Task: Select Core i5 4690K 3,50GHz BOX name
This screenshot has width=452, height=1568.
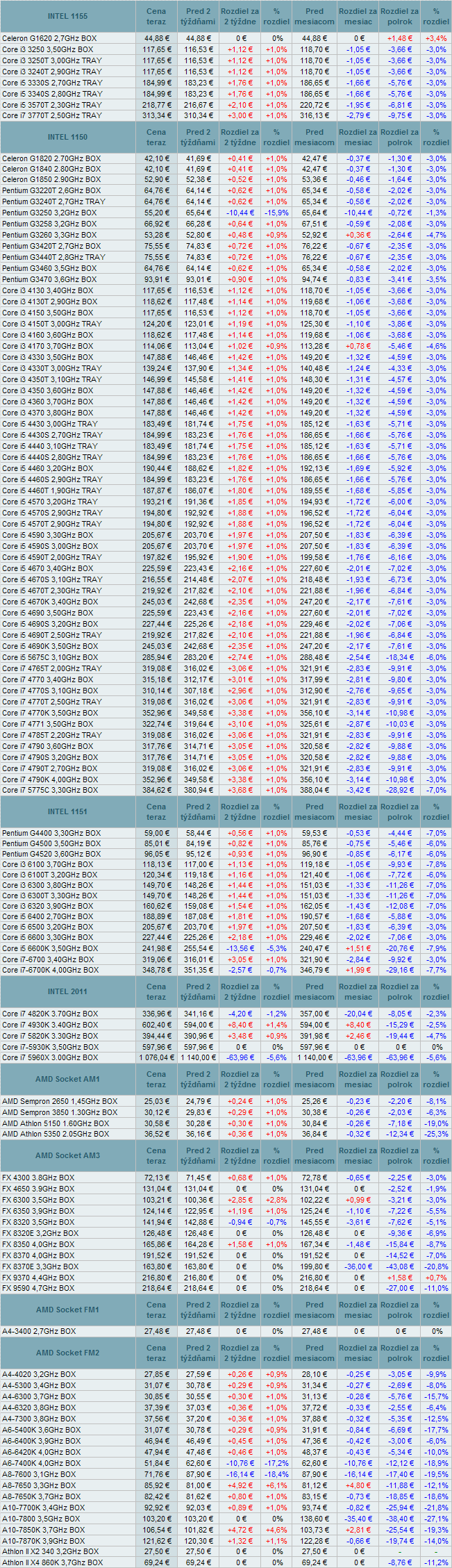Action: pyautogui.click(x=50, y=646)
